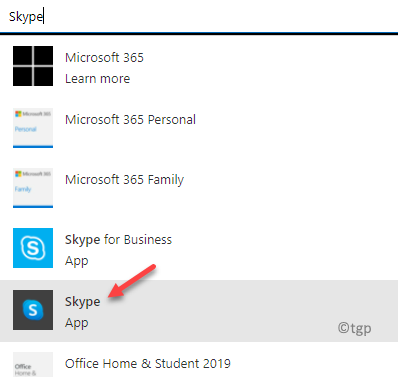Click the Microsoft 365 Family thumbnail

point(33,188)
